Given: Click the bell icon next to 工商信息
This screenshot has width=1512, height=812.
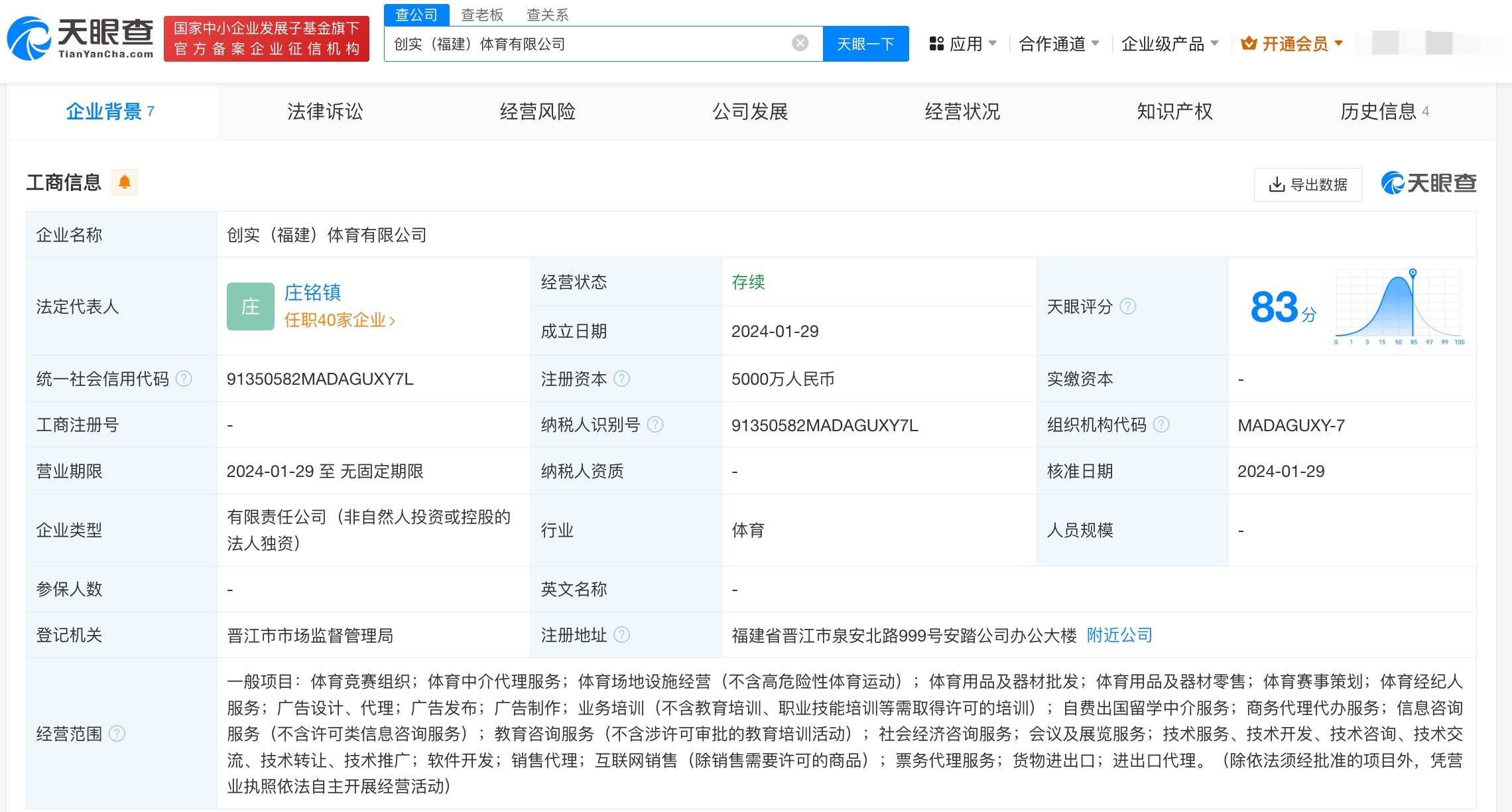Looking at the screenshot, I should 126,182.
